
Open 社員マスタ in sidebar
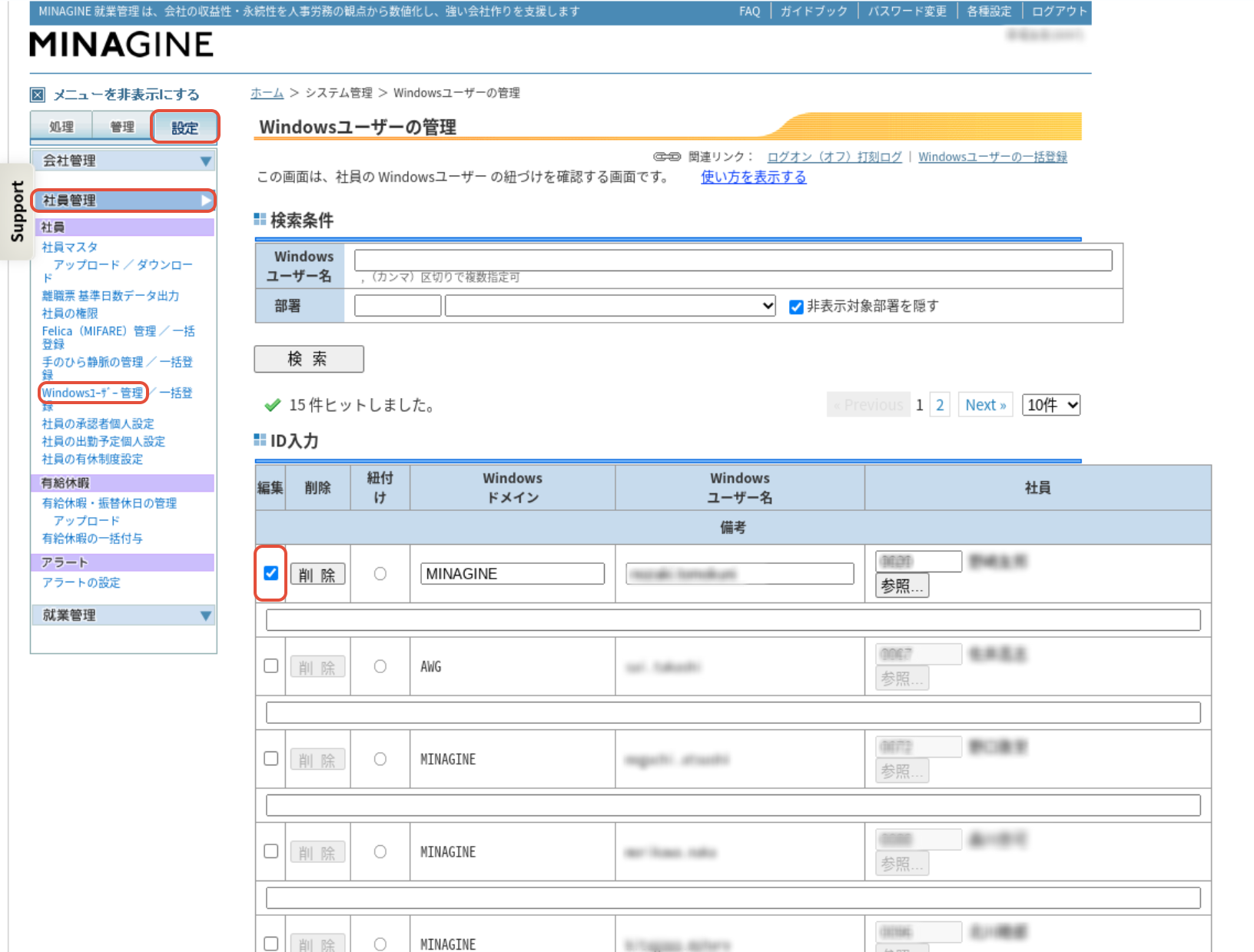tap(70, 247)
